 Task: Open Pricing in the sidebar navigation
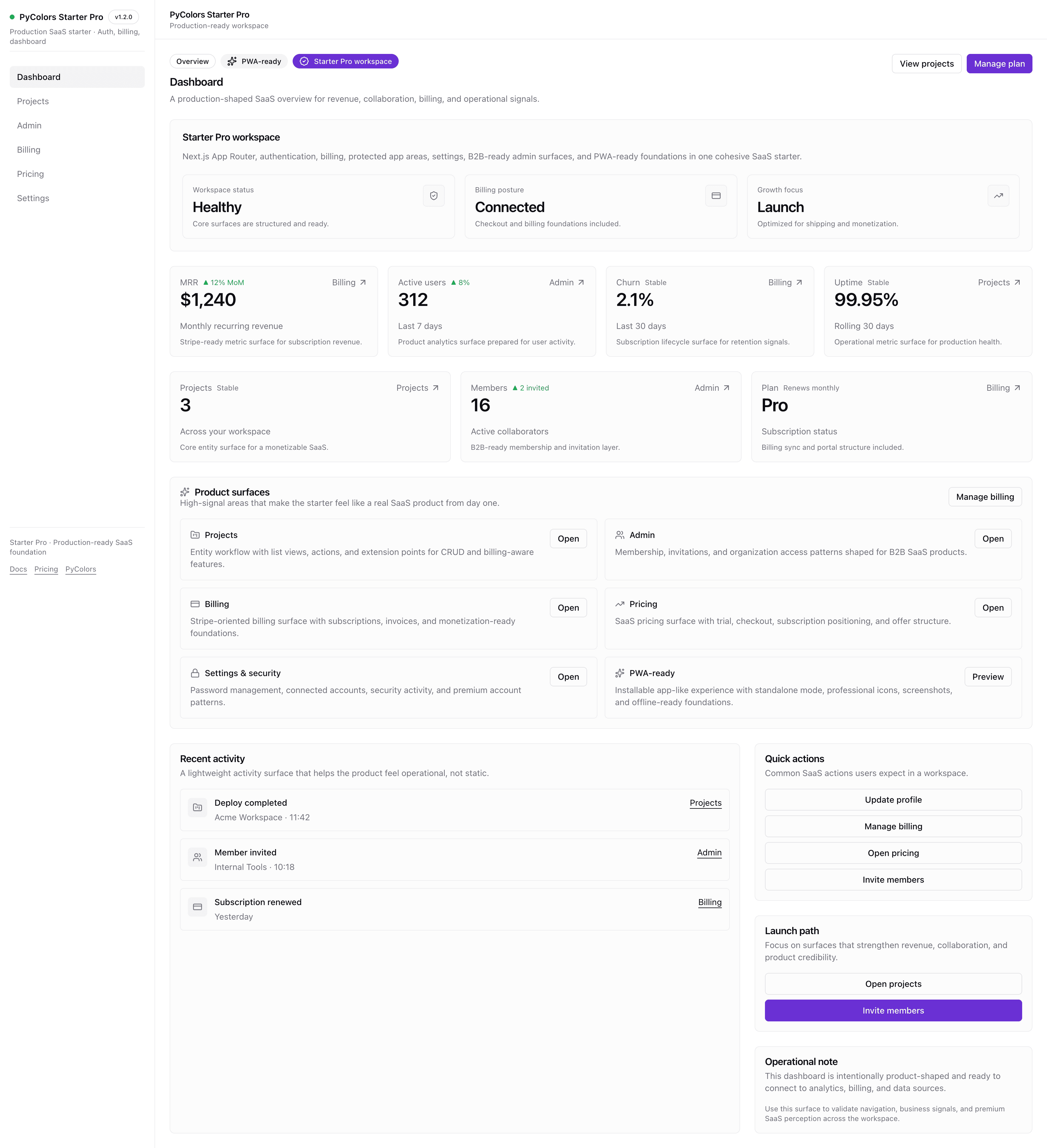[77, 174]
